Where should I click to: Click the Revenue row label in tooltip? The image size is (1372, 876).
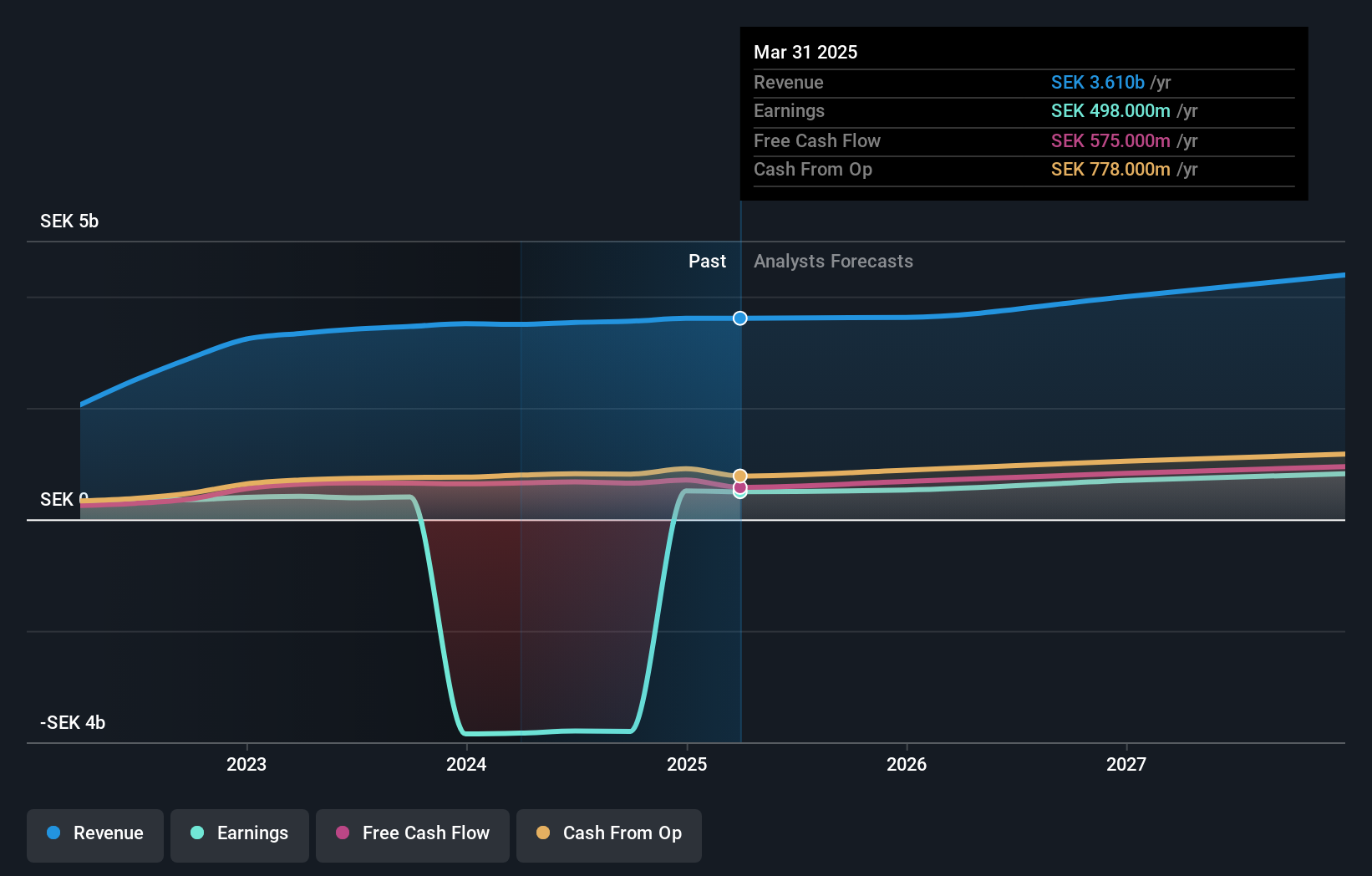(788, 82)
